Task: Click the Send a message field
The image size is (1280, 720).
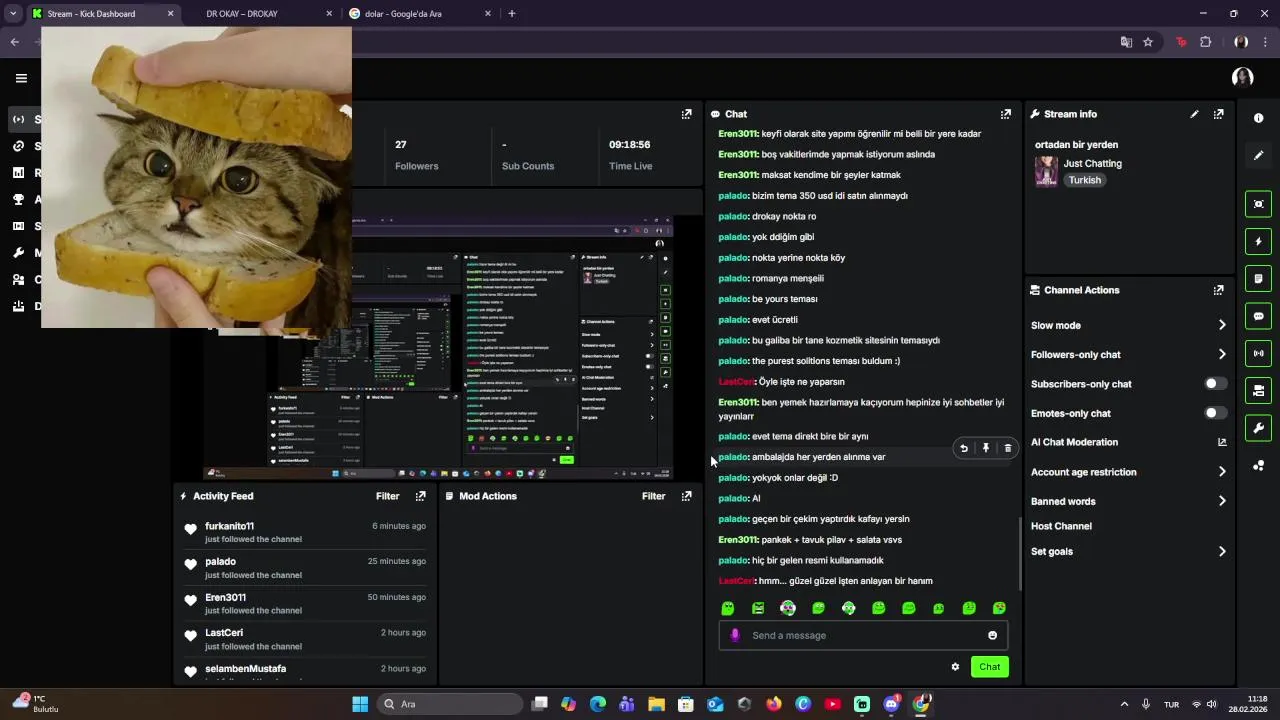Action: (x=863, y=635)
